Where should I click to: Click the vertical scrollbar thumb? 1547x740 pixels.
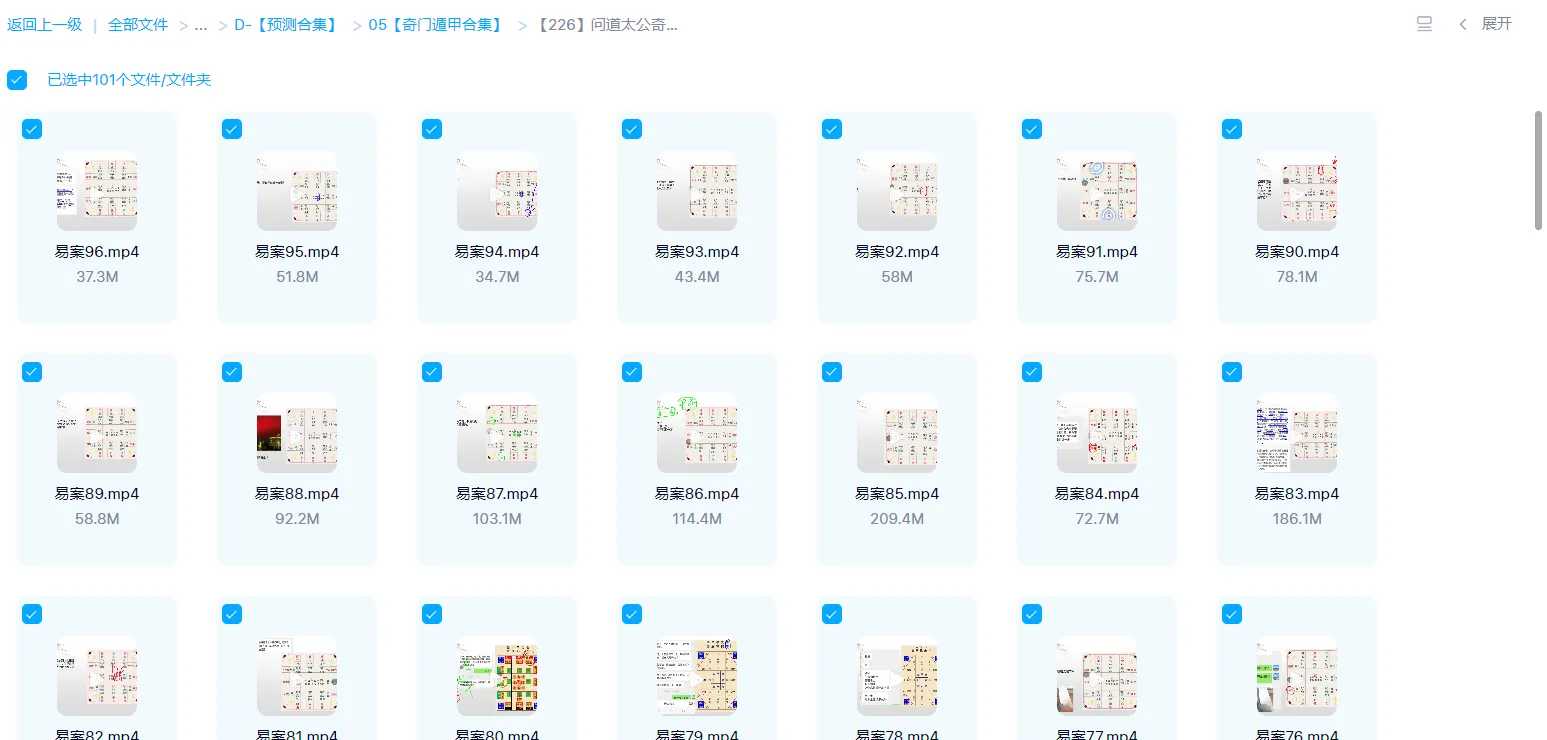pyautogui.click(x=1539, y=171)
